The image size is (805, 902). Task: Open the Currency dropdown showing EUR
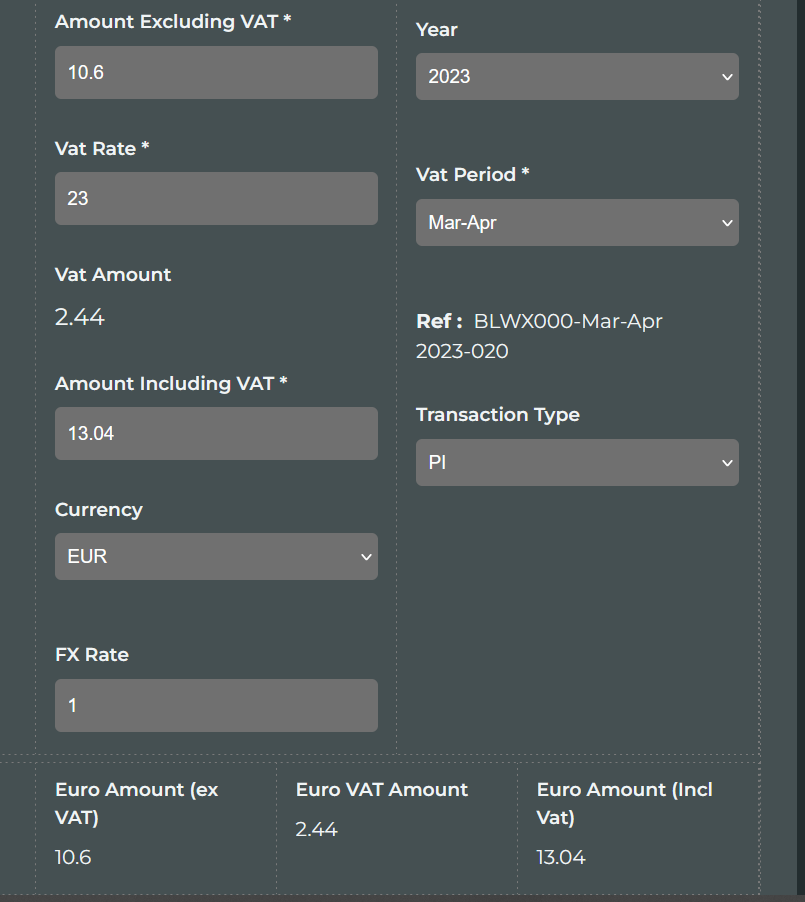tap(216, 556)
